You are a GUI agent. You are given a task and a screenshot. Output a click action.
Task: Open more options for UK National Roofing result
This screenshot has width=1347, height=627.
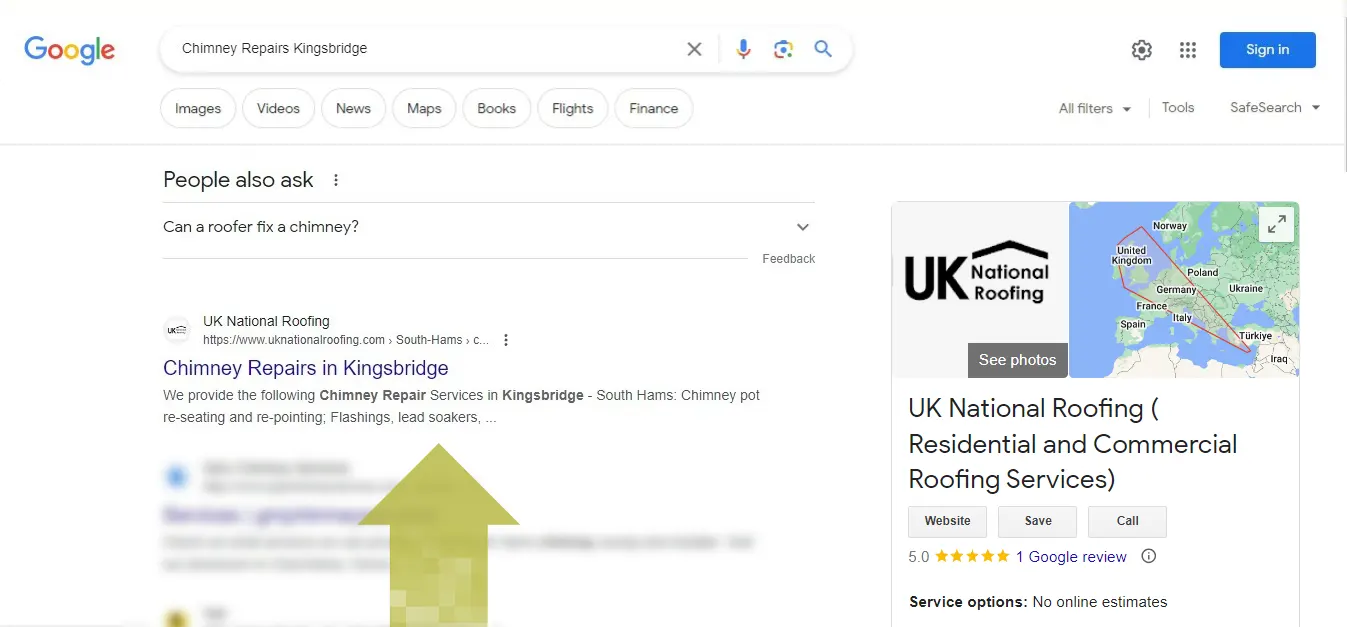[506, 340]
